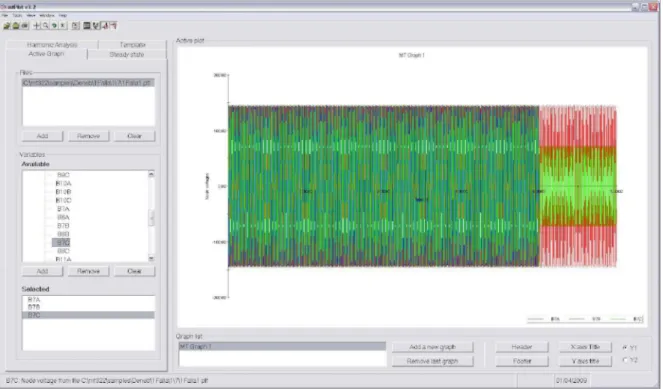
Task: Click the Available list scroll up arrow
Action: coord(151,174)
